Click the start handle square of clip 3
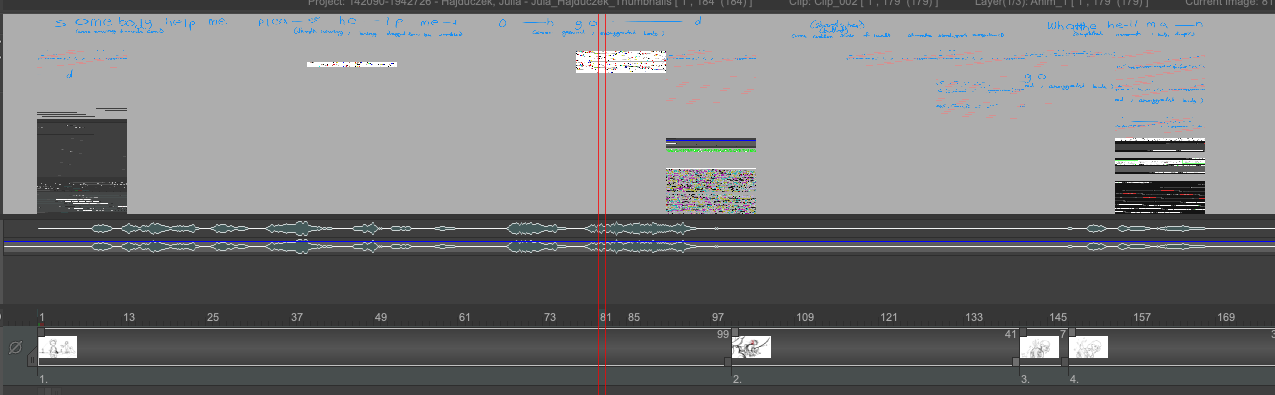Viewport: 1275px width, 395px height. click(x=1023, y=332)
